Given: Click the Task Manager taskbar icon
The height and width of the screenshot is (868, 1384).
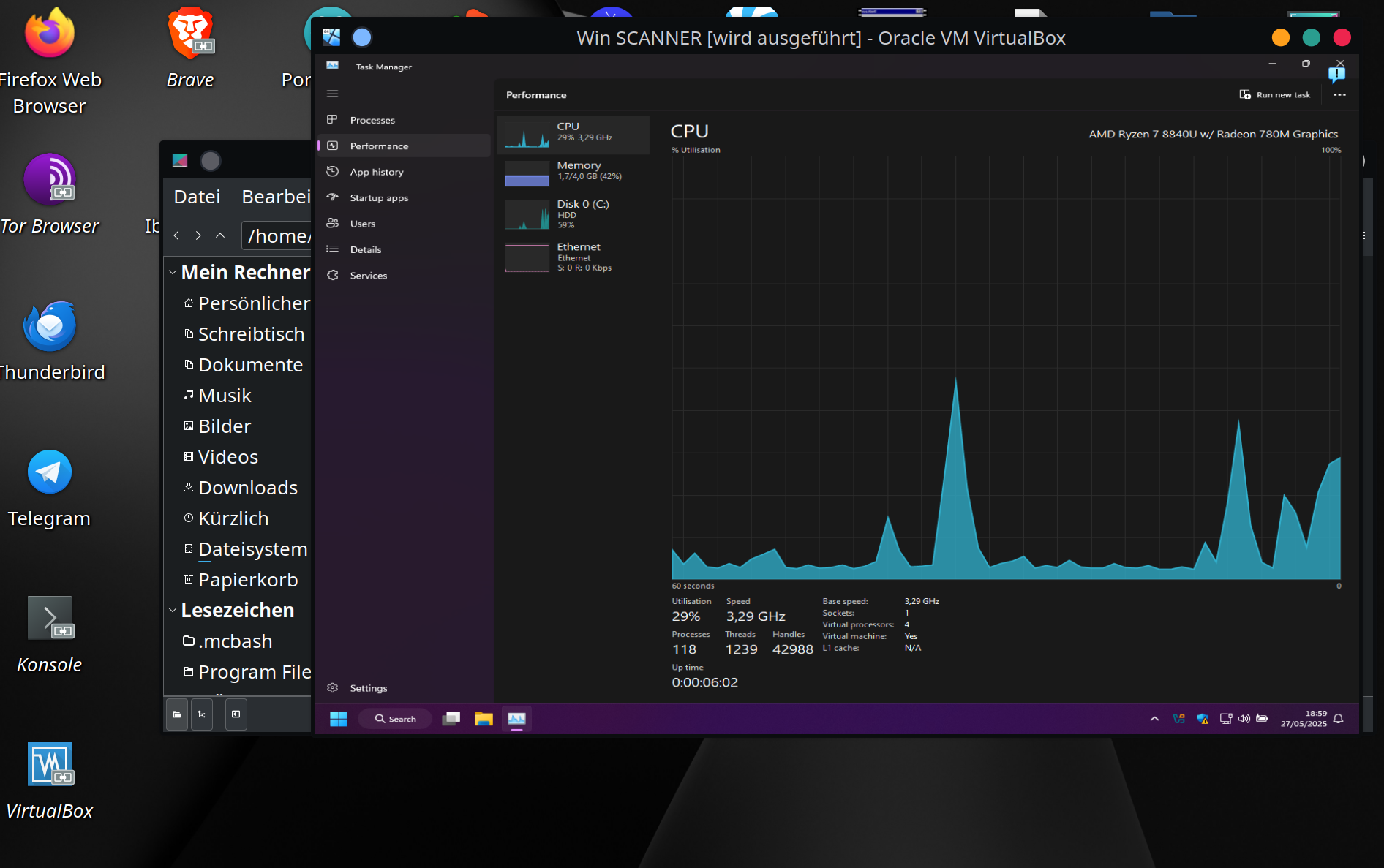Looking at the screenshot, I should pos(516,719).
